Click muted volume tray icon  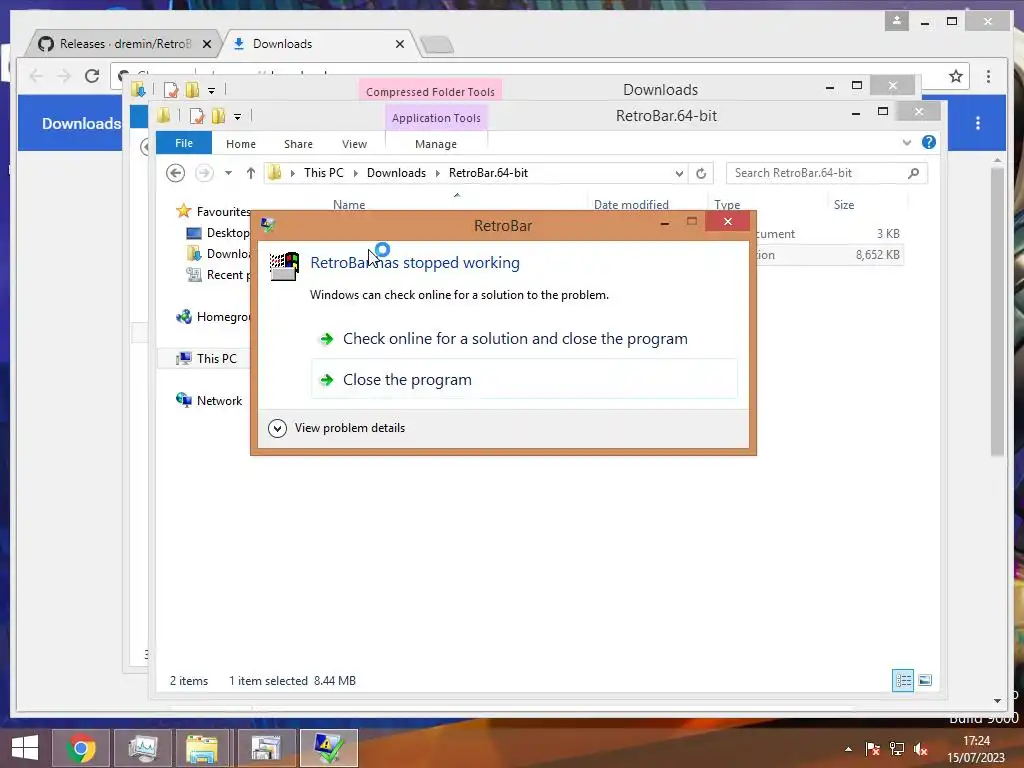pos(921,749)
